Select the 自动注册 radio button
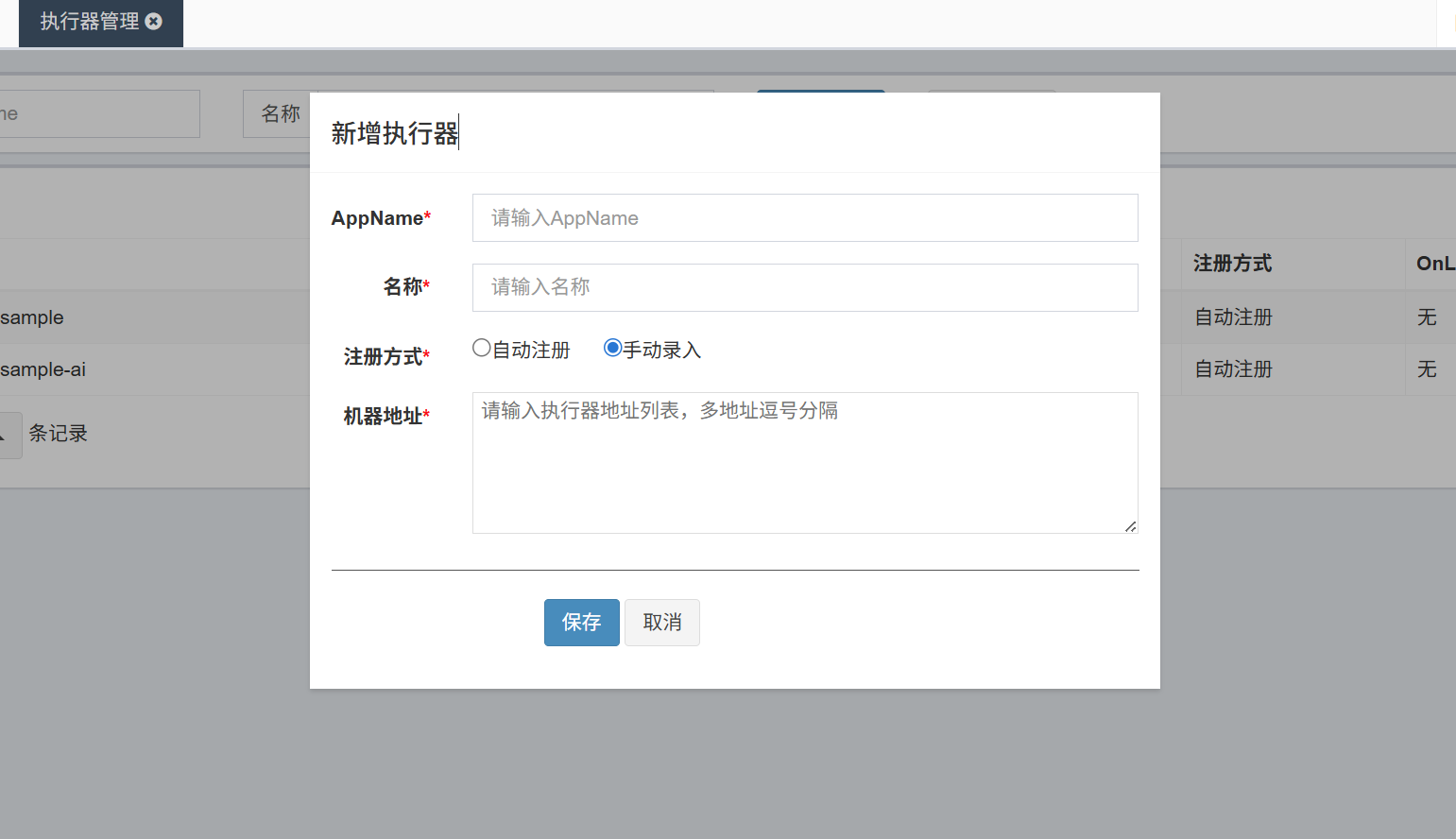This screenshot has height=839, width=1456. [482, 348]
